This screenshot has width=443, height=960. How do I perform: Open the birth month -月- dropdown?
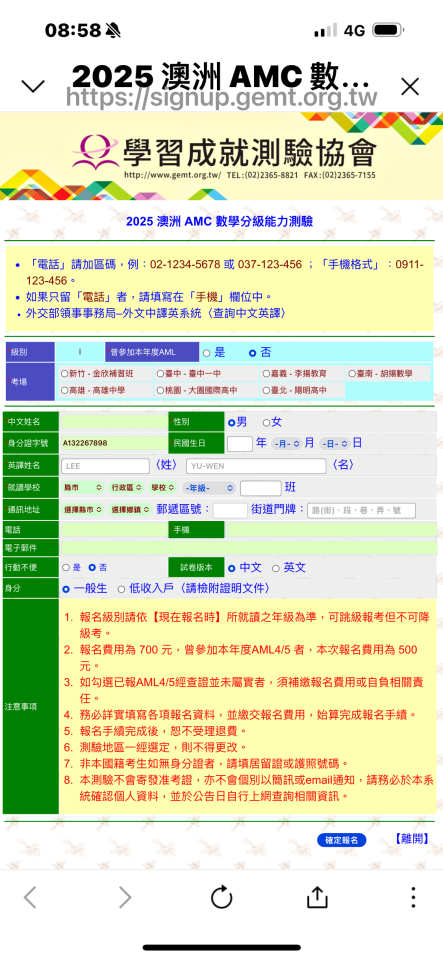tap(286, 443)
